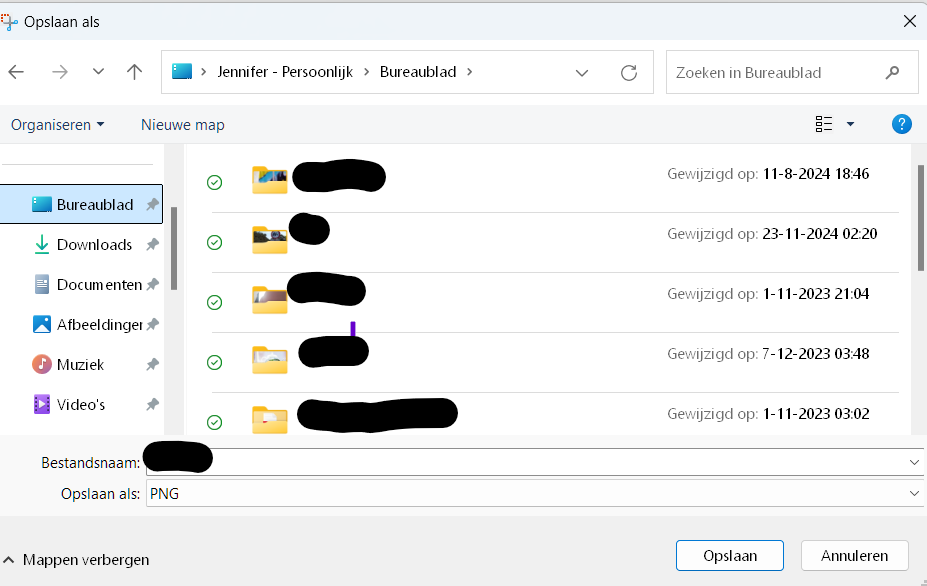Open the Organiseren menu
The width and height of the screenshot is (927, 586).
(57, 125)
